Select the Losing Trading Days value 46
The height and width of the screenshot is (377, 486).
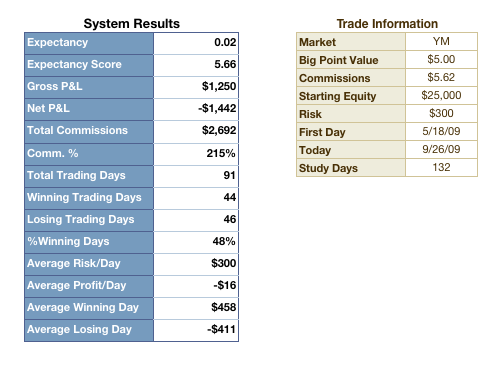point(196,220)
